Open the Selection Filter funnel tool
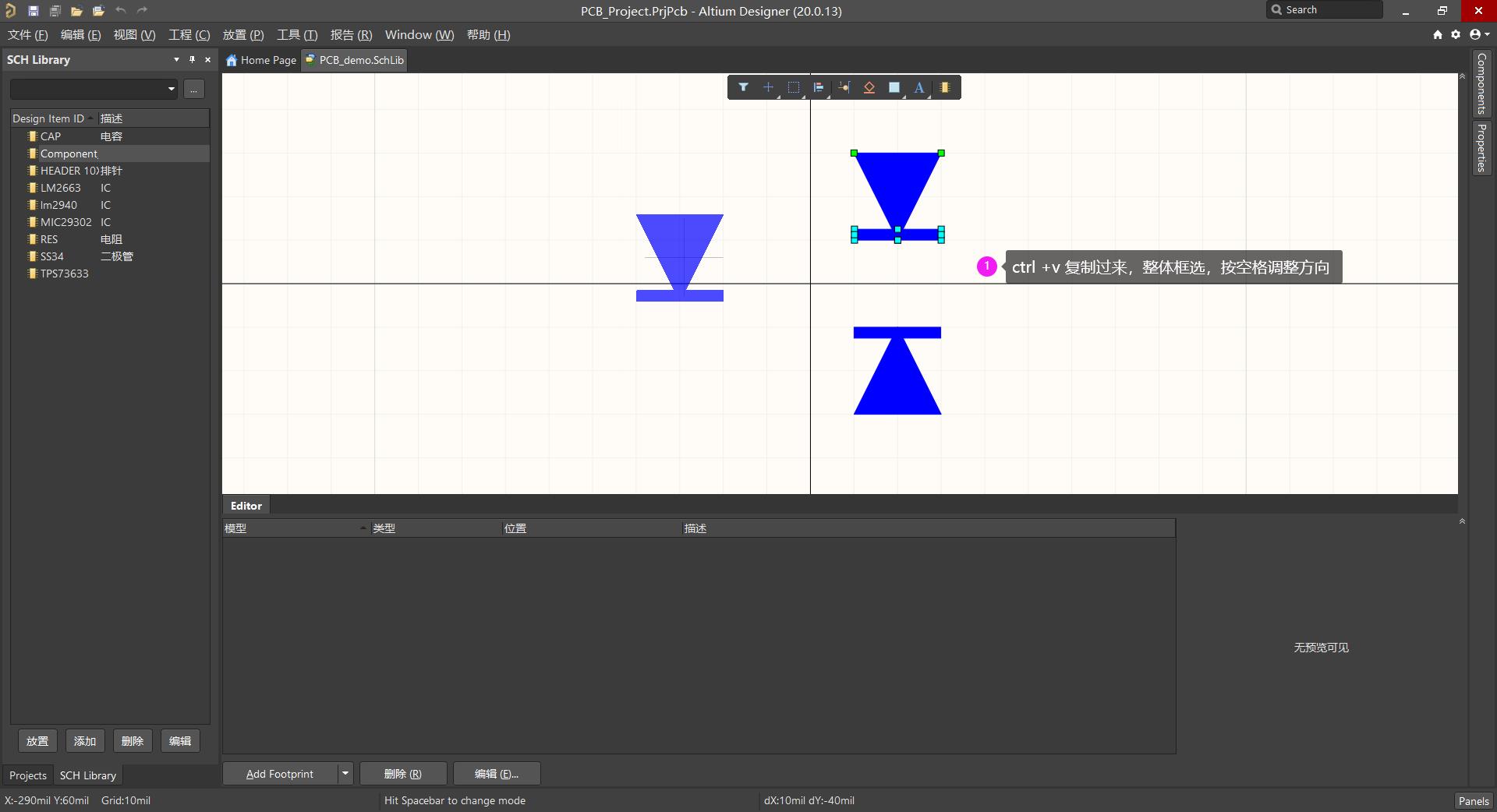Viewport: 1497px width, 812px height. click(744, 87)
